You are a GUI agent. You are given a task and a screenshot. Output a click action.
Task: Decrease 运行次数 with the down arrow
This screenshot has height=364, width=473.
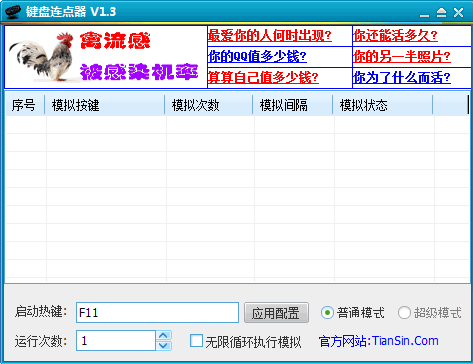(x=163, y=346)
